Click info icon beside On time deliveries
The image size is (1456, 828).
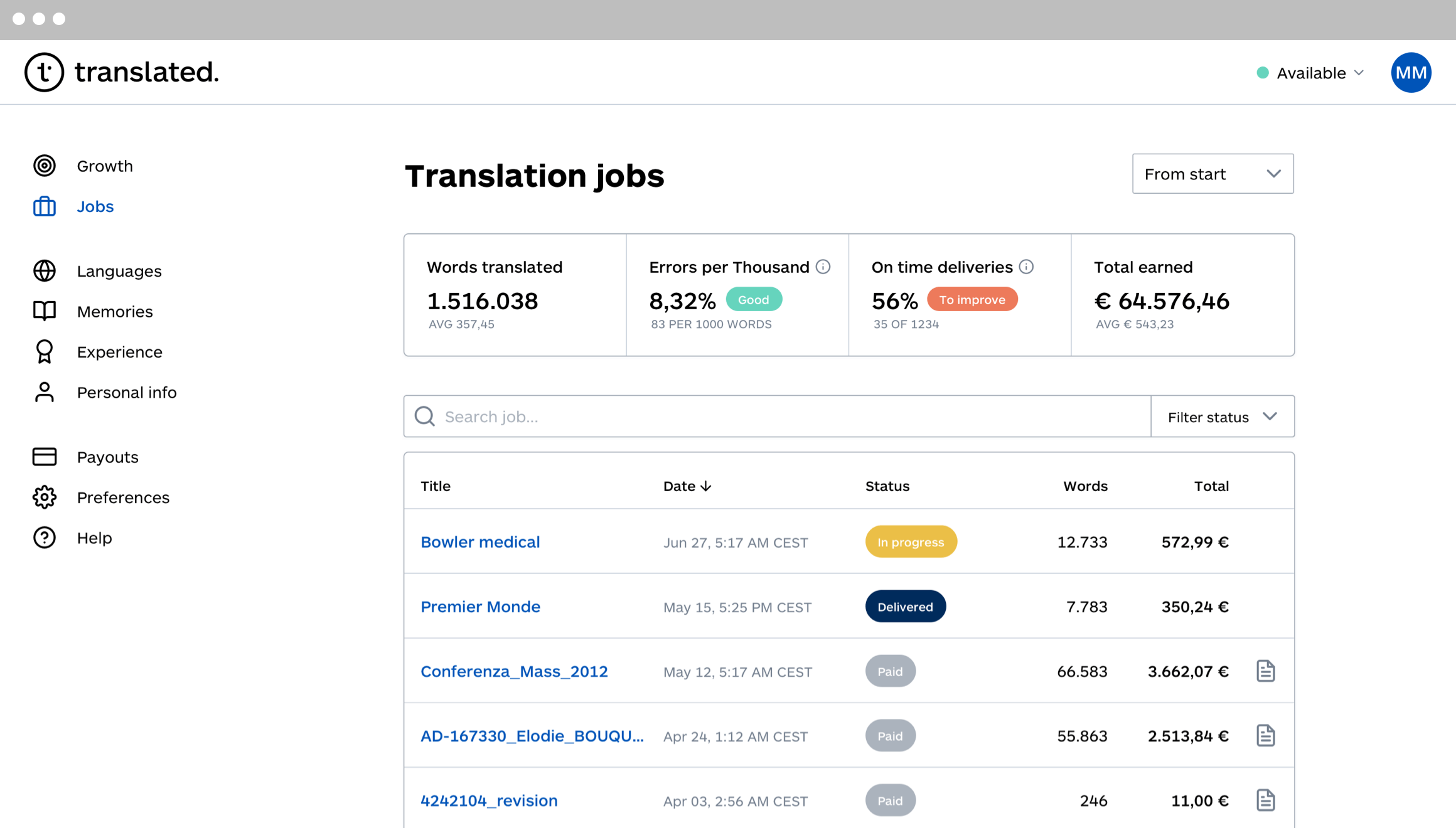click(x=1026, y=267)
